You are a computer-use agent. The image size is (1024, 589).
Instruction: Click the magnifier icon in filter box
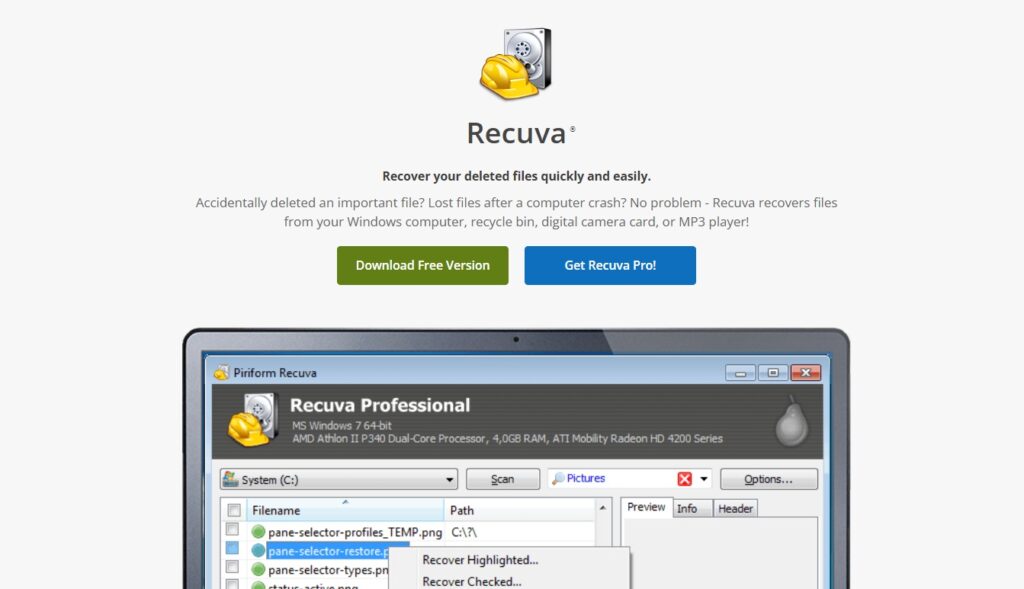558,479
